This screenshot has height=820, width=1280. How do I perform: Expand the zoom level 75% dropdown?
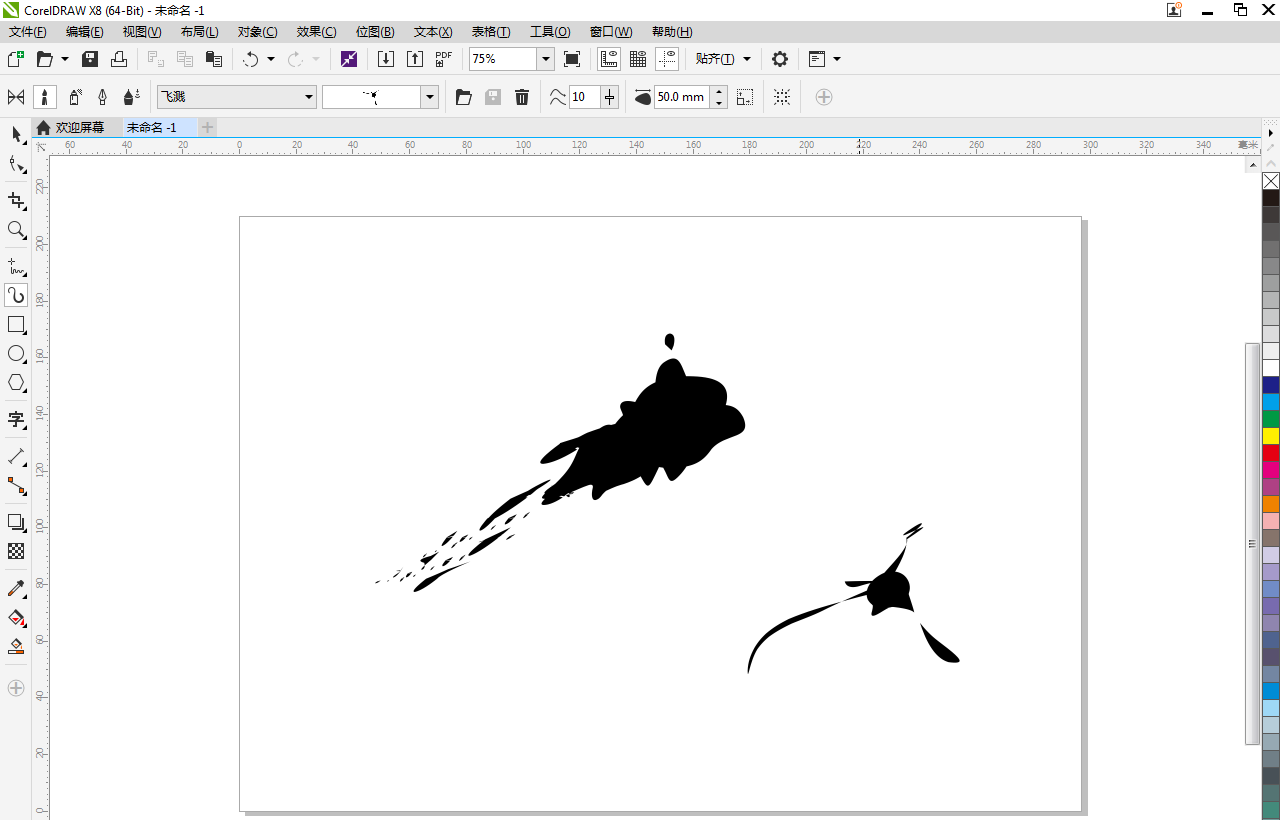pos(546,59)
